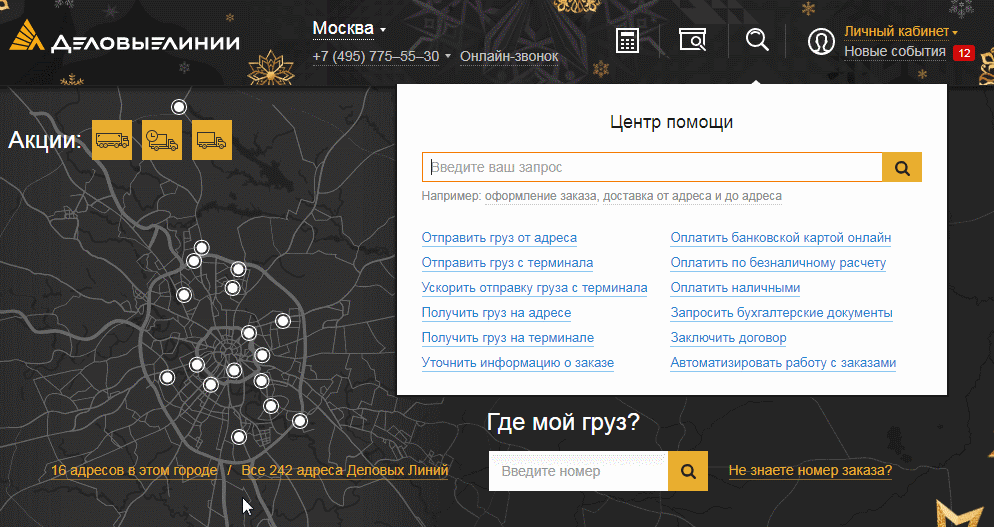Click the Онлайн-звонок link
The image size is (994, 527).
[509, 56]
